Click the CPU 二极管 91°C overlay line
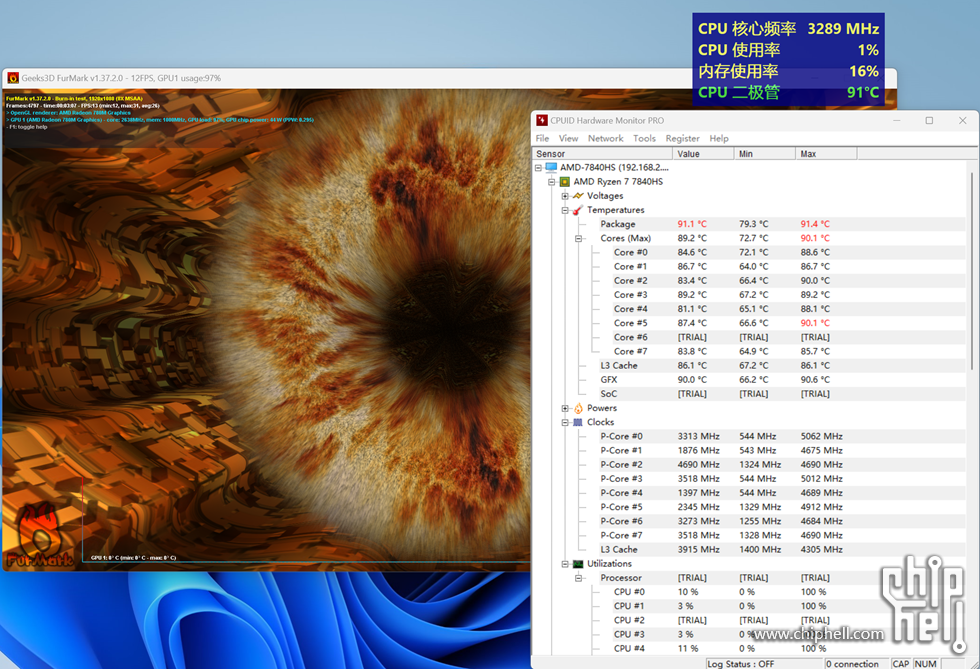The image size is (980, 669). (788, 93)
